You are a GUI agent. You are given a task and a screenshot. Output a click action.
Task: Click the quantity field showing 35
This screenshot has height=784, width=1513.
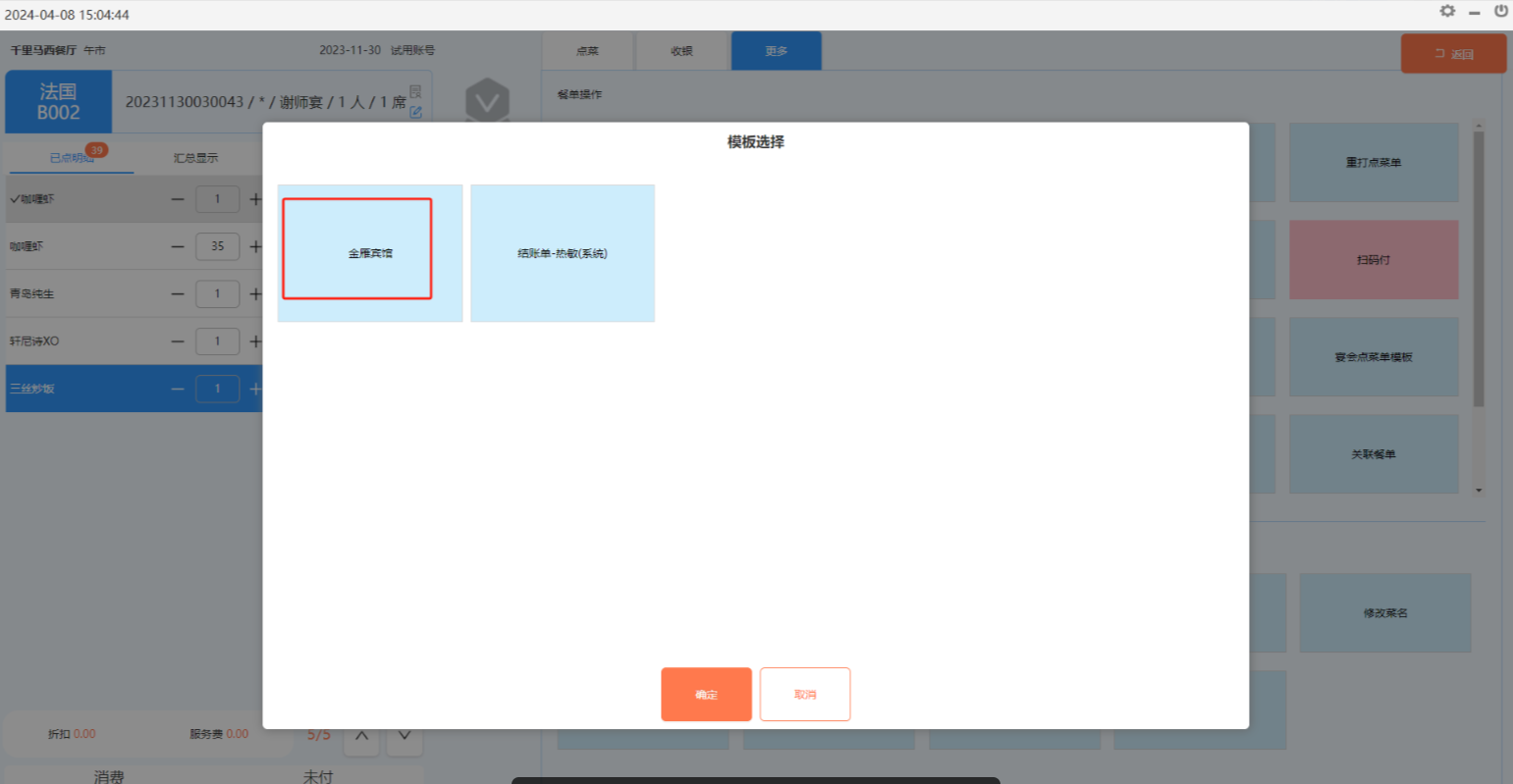point(217,246)
